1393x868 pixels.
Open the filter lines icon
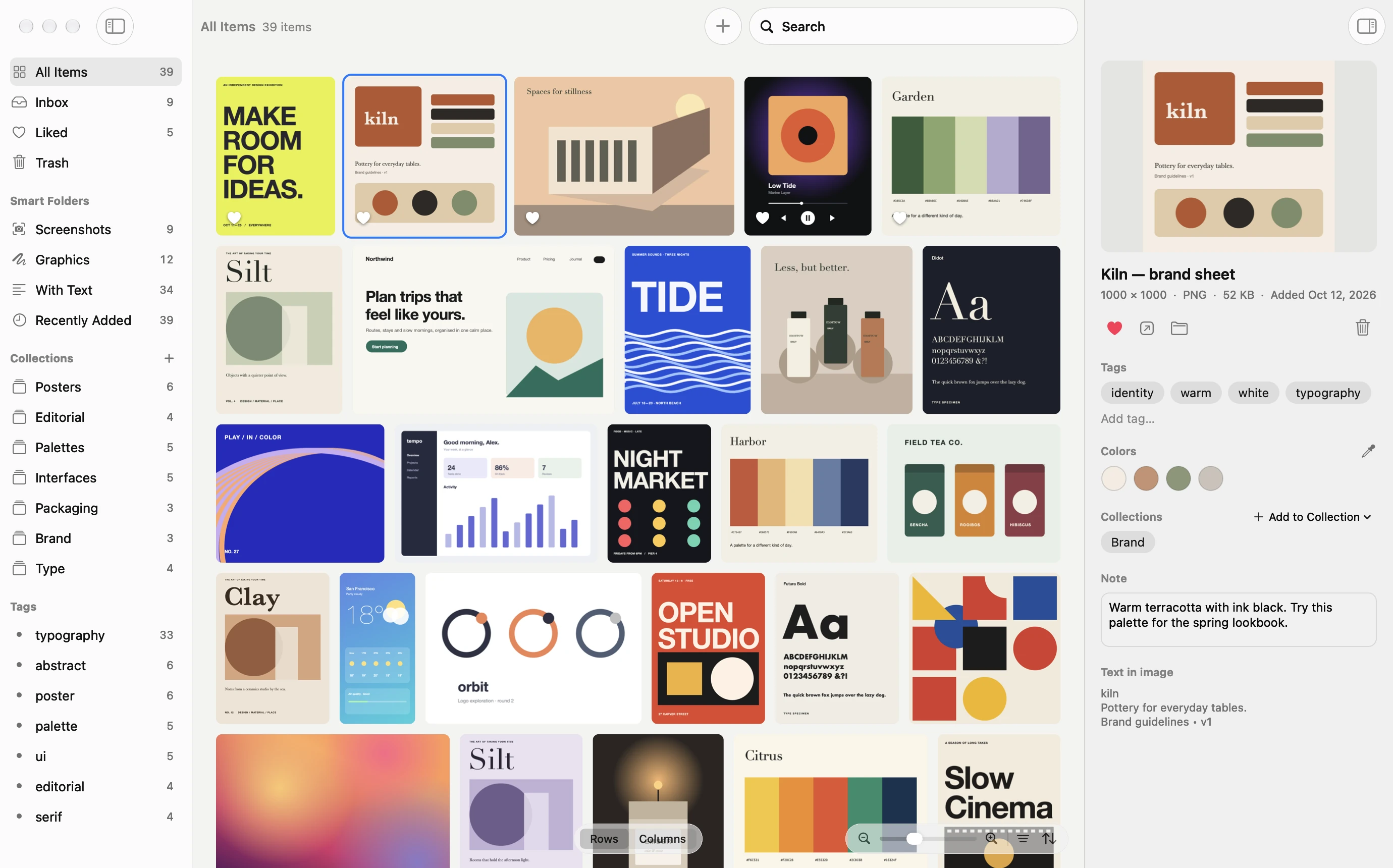(x=1023, y=838)
